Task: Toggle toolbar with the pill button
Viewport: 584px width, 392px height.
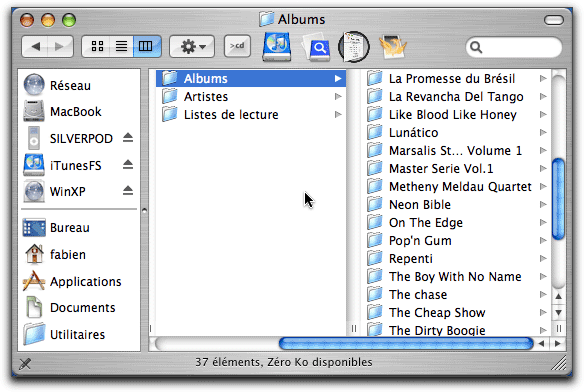Action: point(553,20)
